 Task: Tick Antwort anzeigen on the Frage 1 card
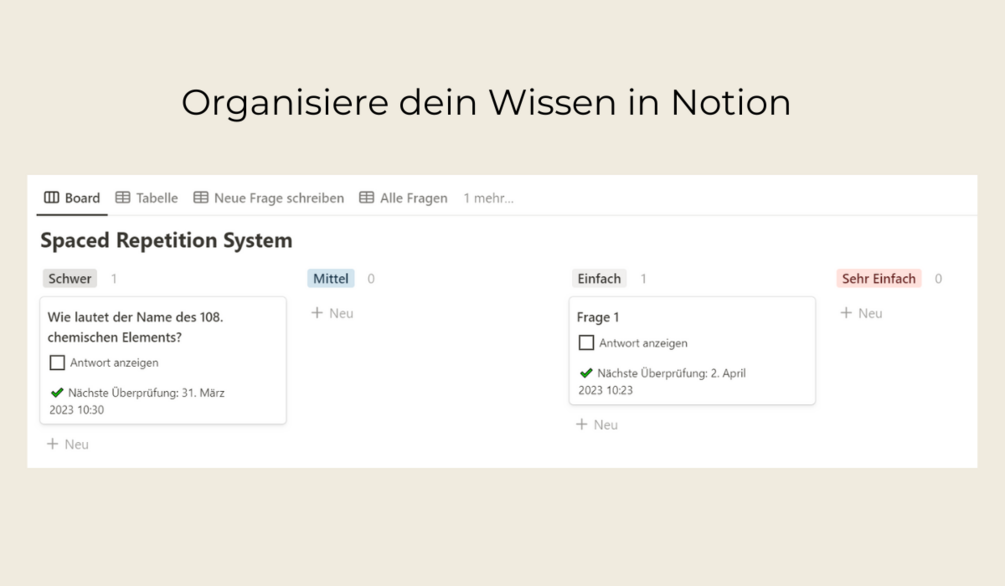coord(586,343)
